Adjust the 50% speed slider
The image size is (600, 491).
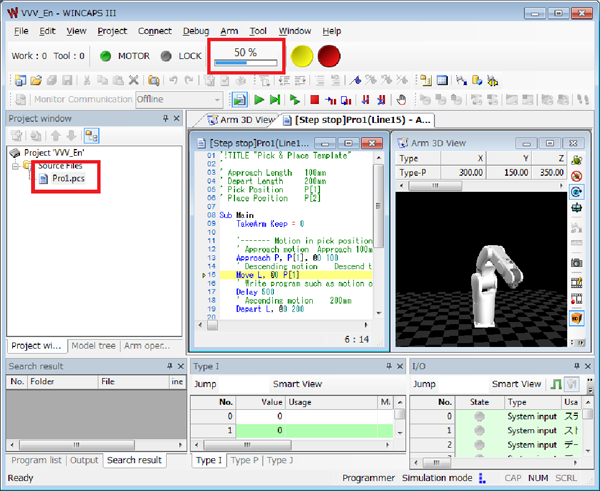[x=245, y=63]
